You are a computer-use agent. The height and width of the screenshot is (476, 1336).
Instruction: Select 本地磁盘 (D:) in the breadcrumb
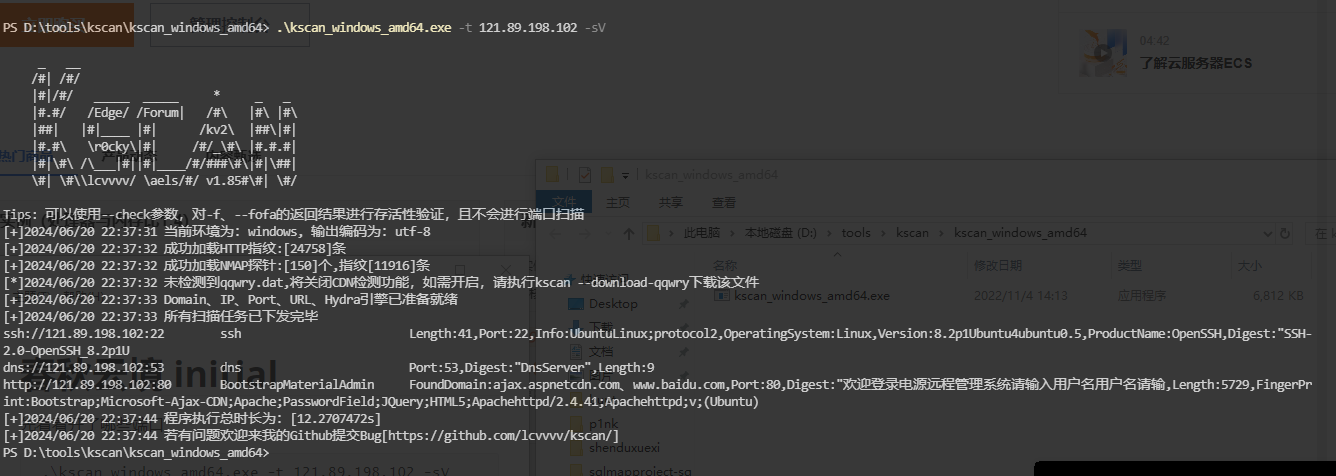point(780,233)
